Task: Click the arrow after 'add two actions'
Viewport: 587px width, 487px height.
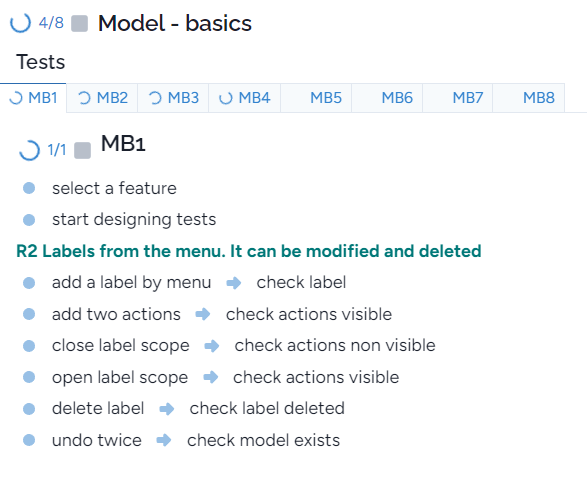Action: tap(203, 314)
